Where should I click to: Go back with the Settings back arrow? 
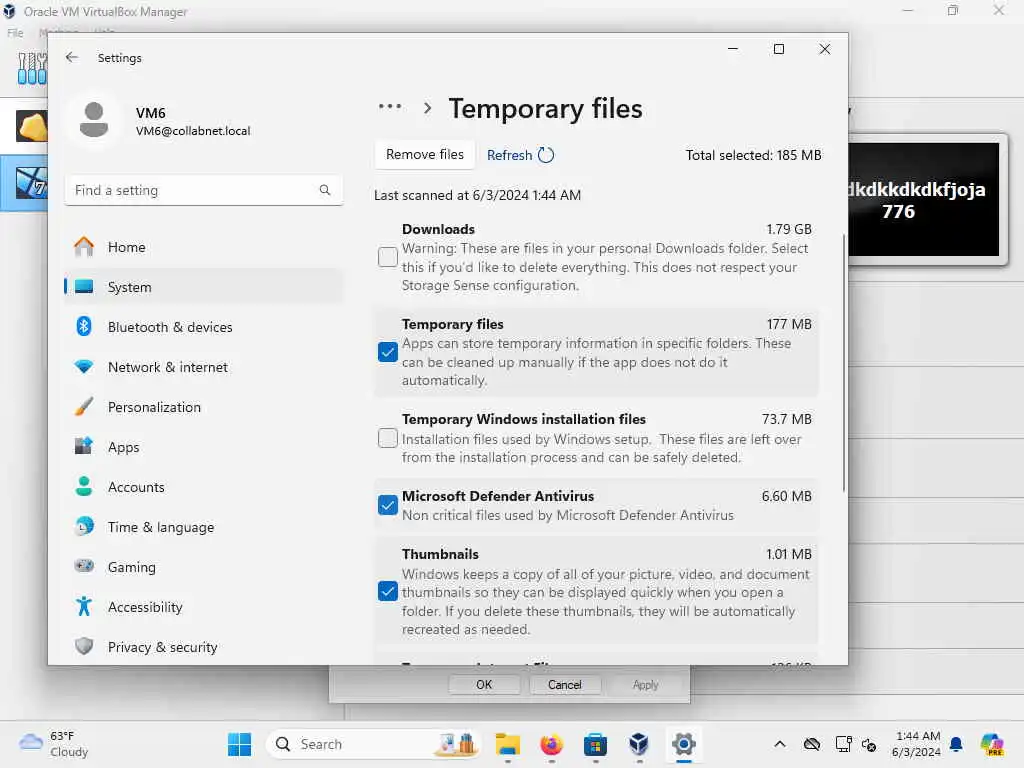(72, 57)
